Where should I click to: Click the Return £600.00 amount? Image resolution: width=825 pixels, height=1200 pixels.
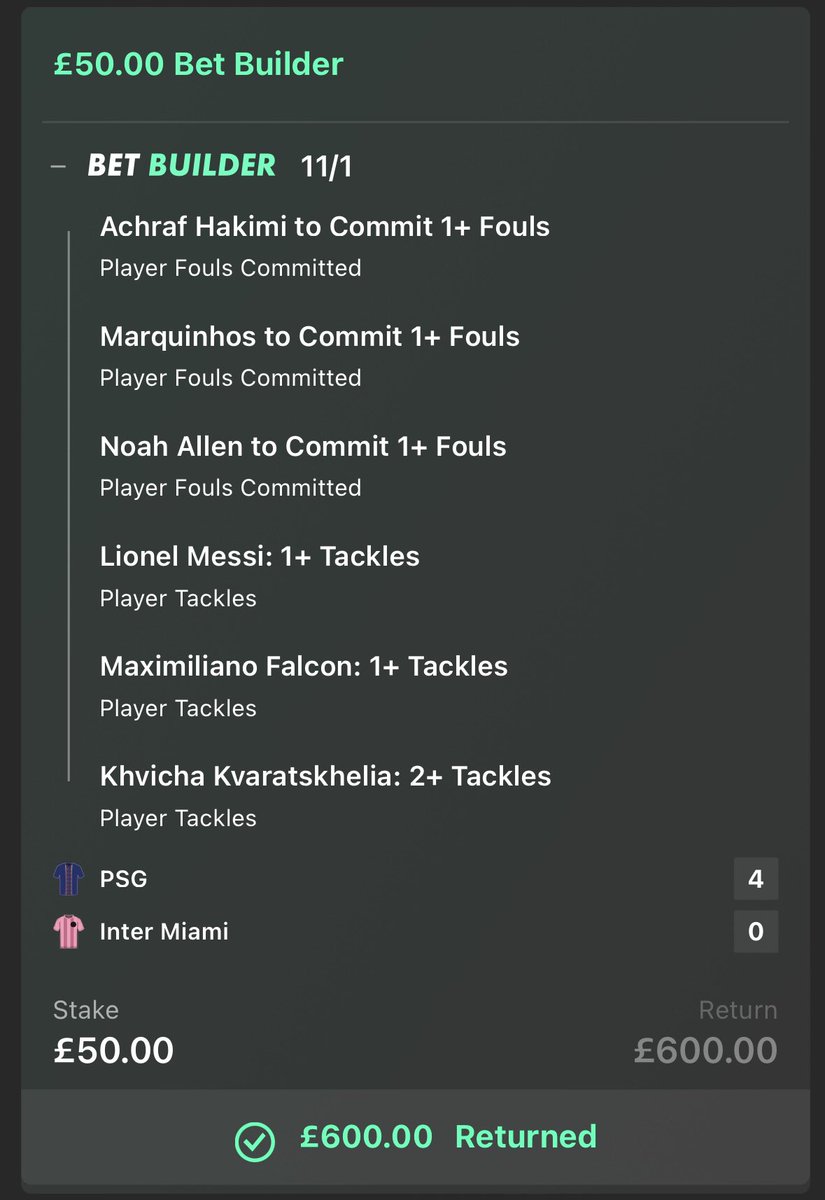tap(705, 1050)
